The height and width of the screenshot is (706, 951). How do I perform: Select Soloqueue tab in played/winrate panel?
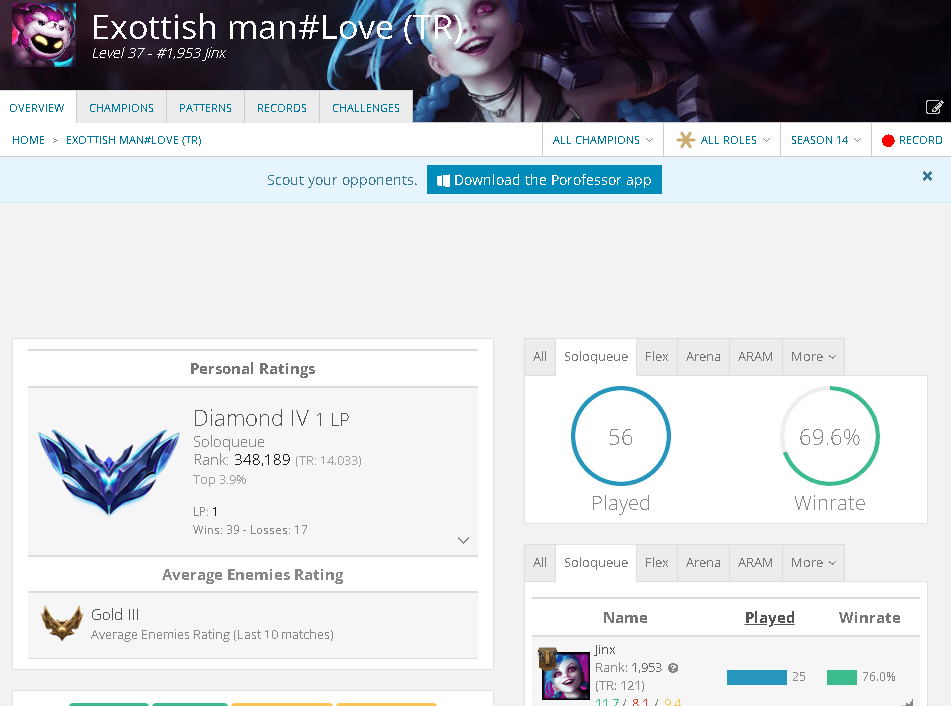[x=596, y=357]
